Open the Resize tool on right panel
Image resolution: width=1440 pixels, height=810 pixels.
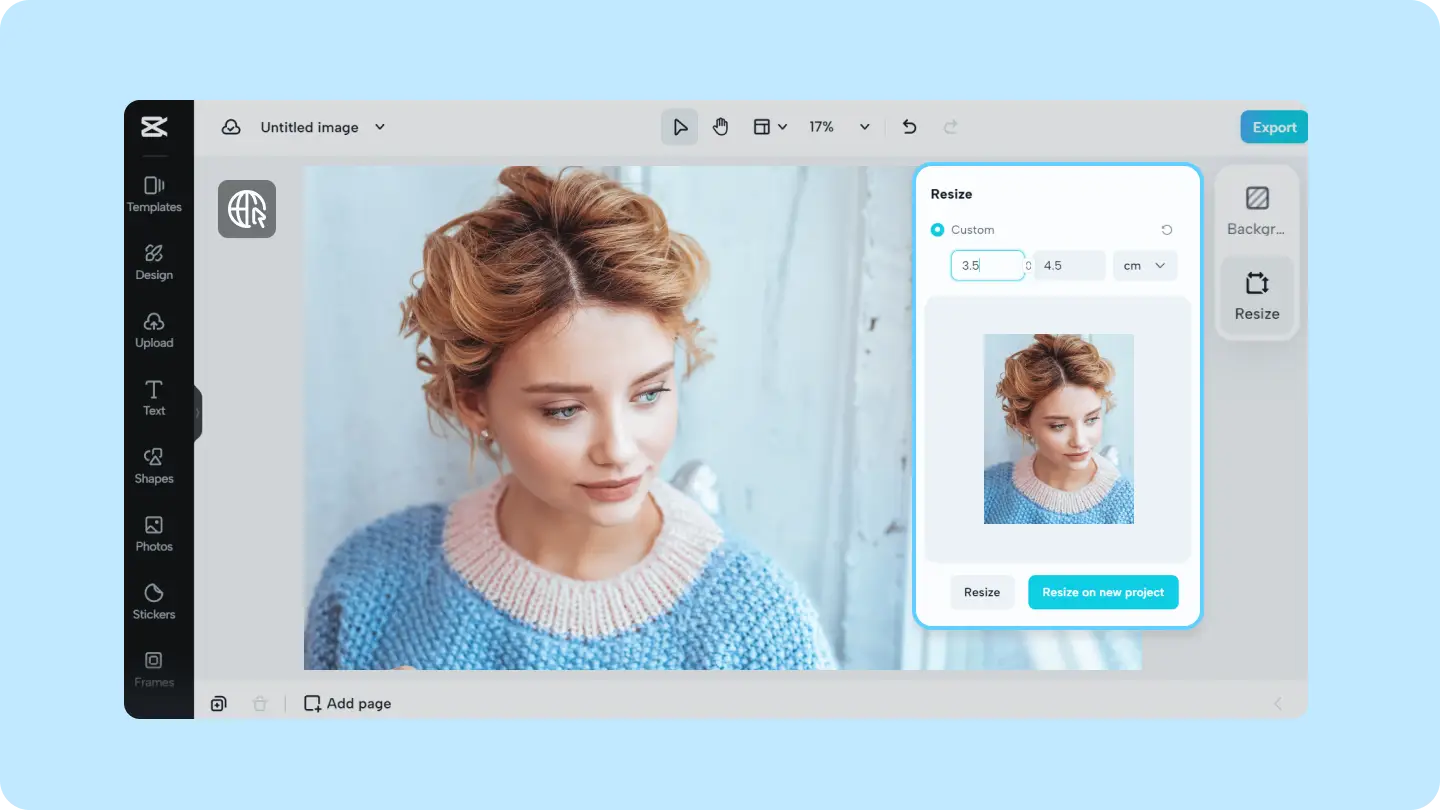click(1257, 295)
